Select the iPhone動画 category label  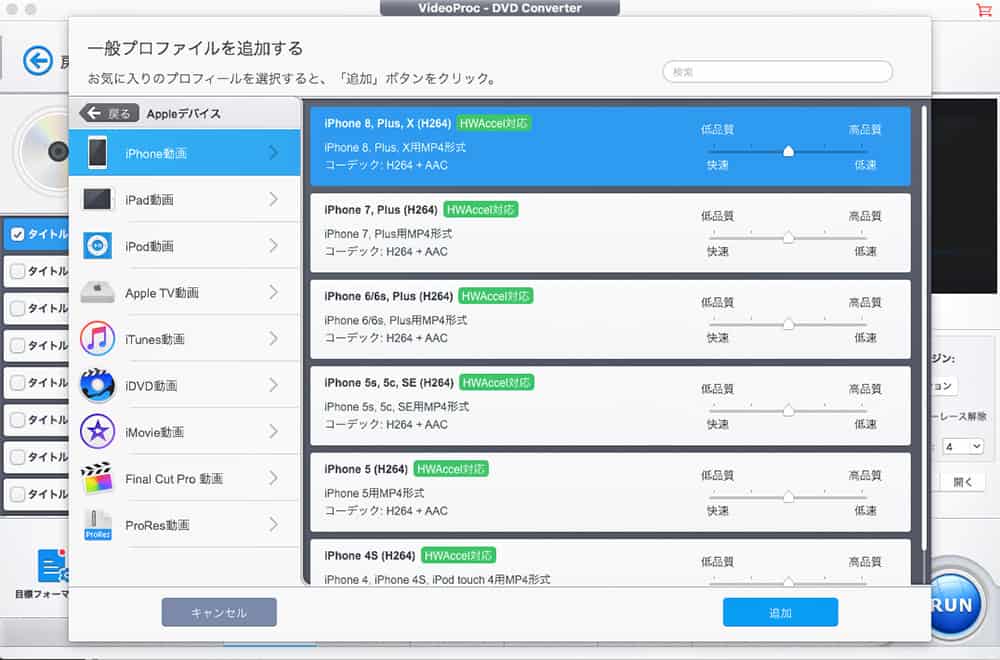pos(156,154)
